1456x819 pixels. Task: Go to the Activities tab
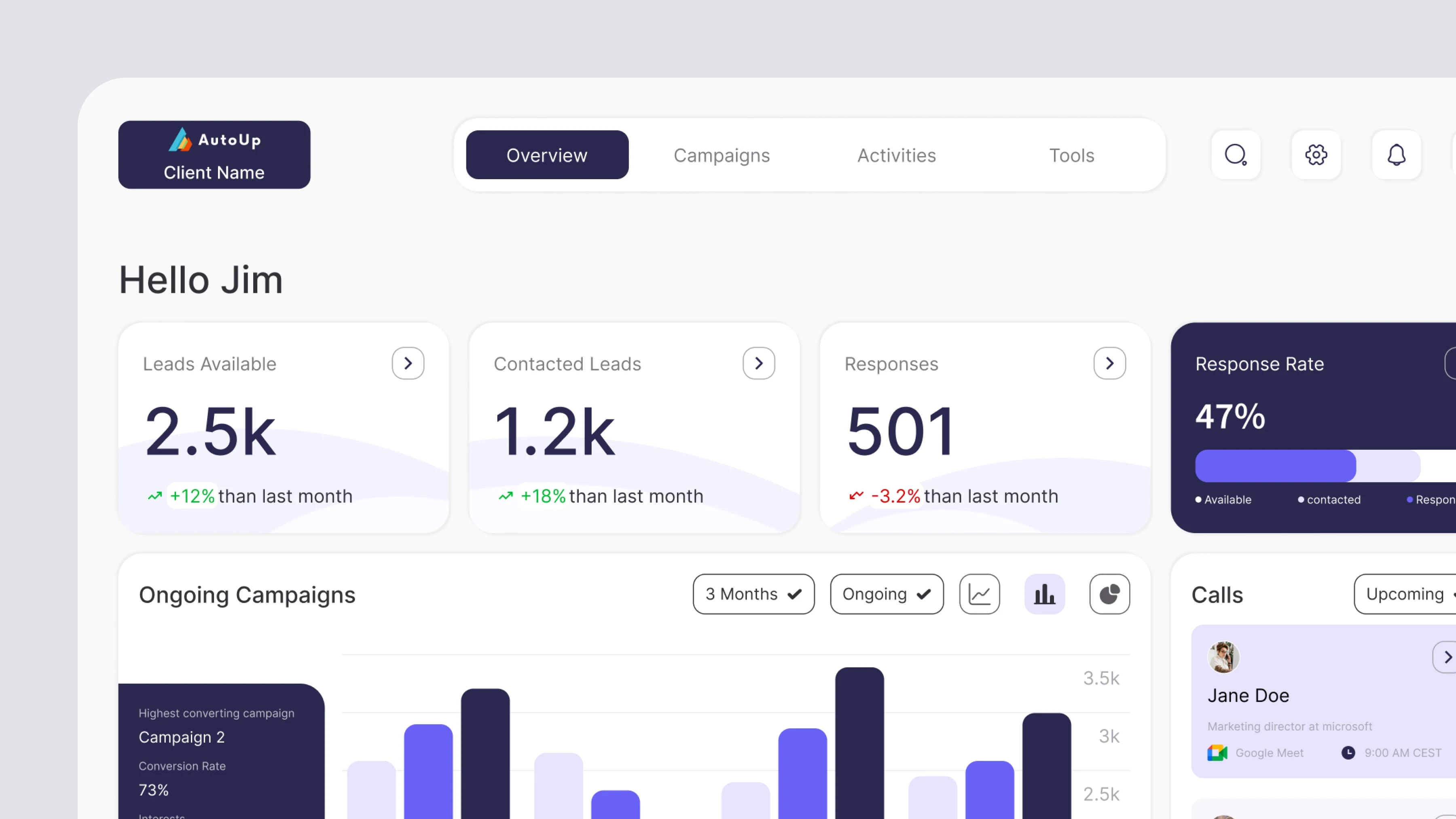coord(896,155)
